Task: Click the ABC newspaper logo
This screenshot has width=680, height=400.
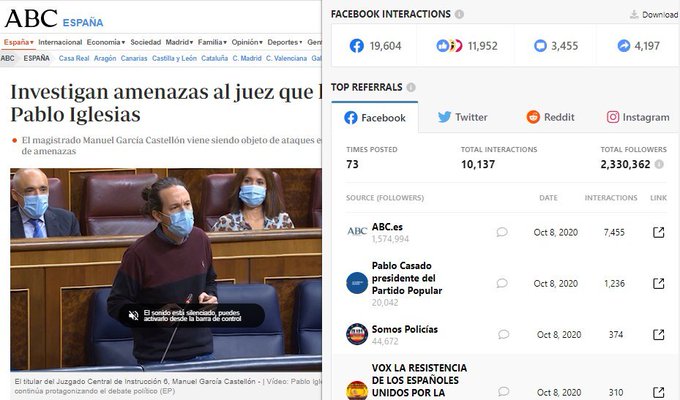Action: 31,18
